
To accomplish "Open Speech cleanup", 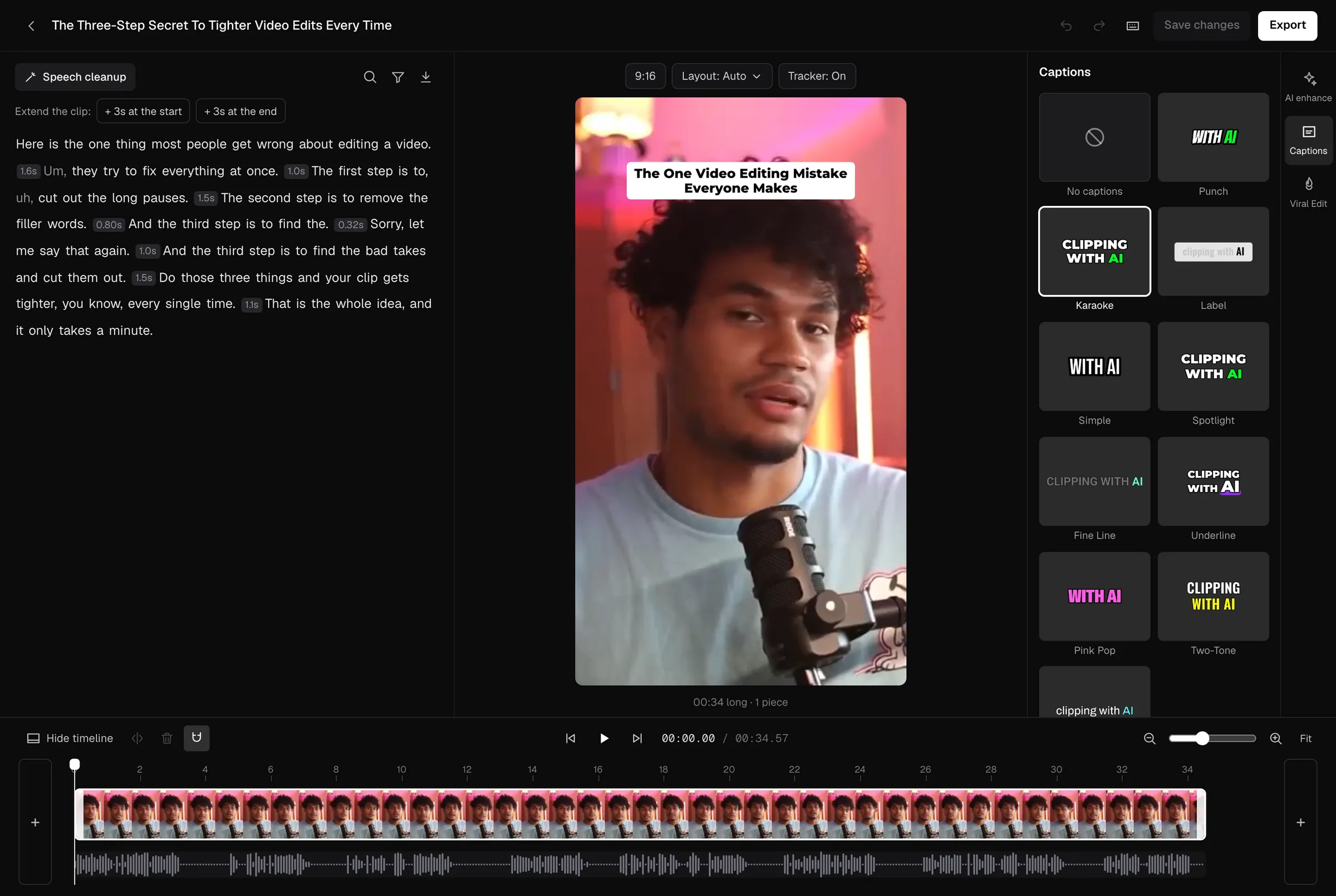I will [x=75, y=77].
